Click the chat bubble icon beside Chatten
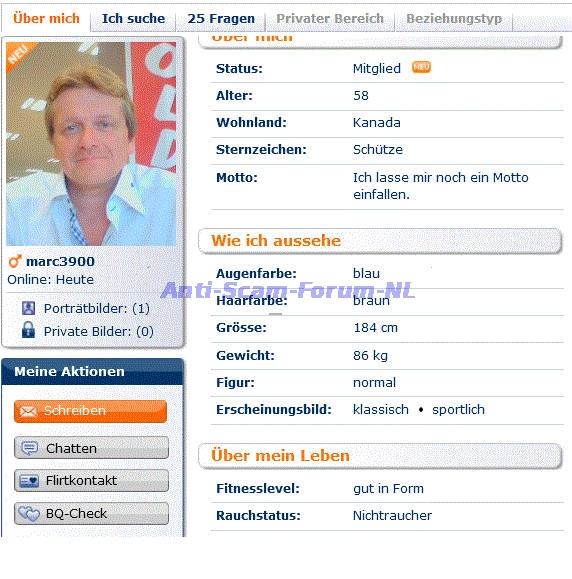The image size is (572, 579). 29,448
